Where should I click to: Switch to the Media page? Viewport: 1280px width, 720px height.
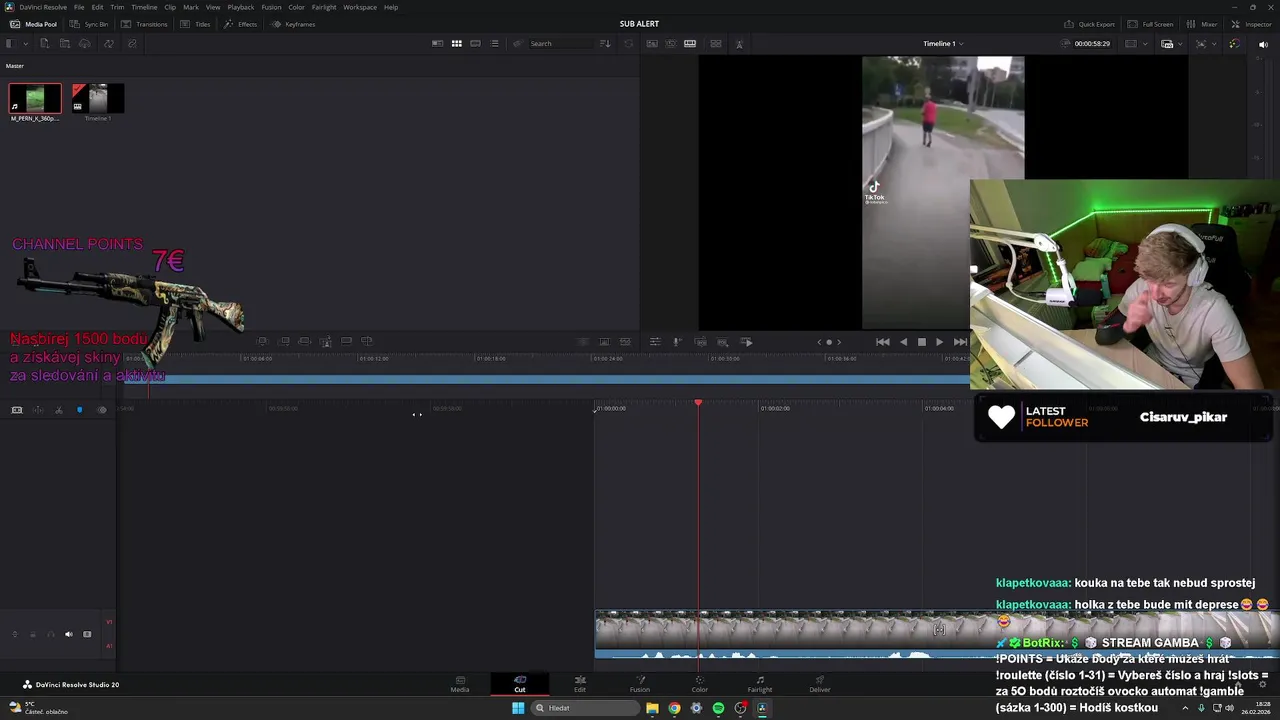(x=460, y=684)
